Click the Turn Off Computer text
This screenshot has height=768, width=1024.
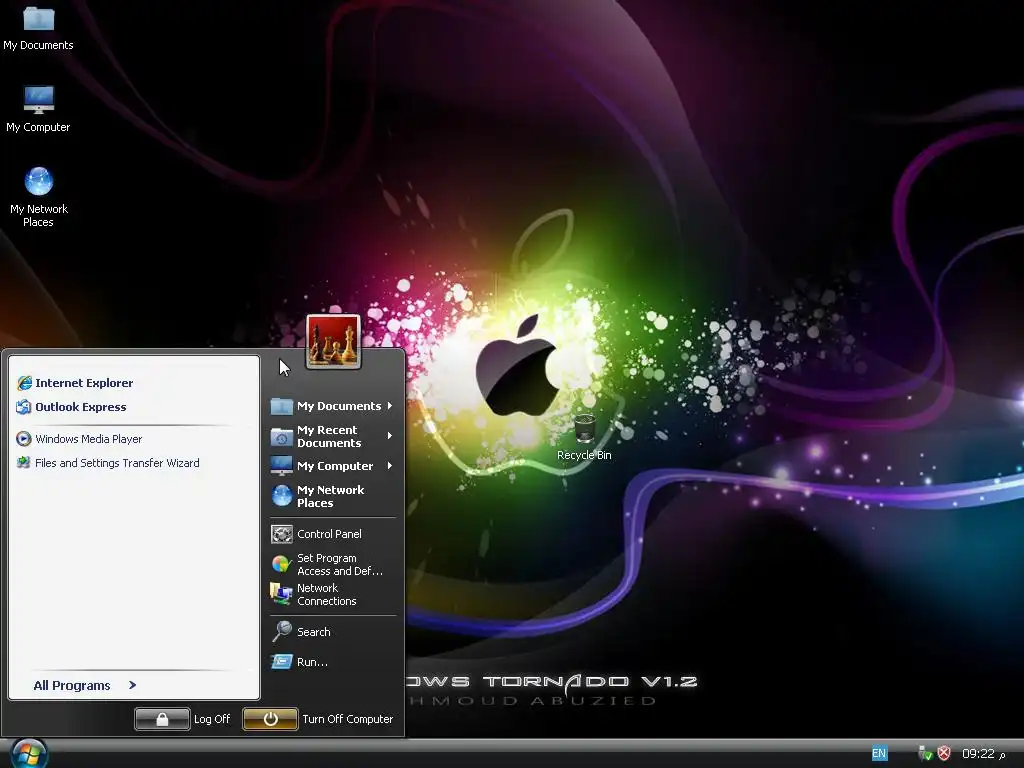(347, 719)
